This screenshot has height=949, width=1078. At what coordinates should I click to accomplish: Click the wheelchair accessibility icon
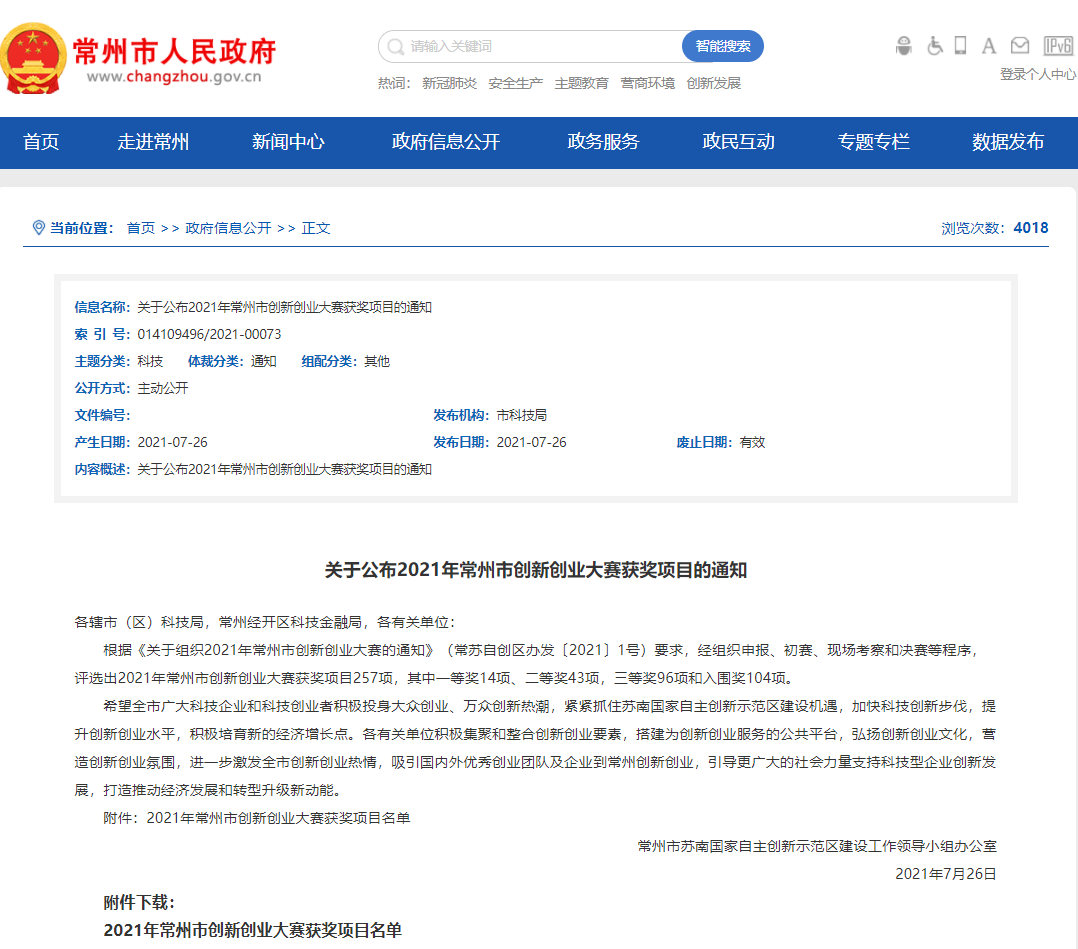934,45
